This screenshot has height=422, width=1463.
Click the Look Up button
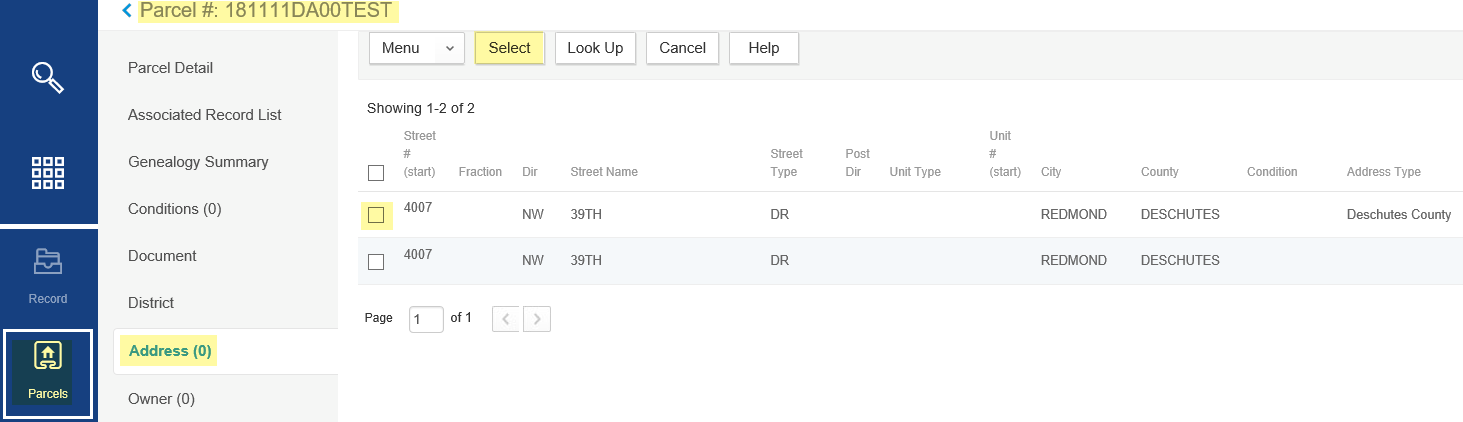click(595, 48)
